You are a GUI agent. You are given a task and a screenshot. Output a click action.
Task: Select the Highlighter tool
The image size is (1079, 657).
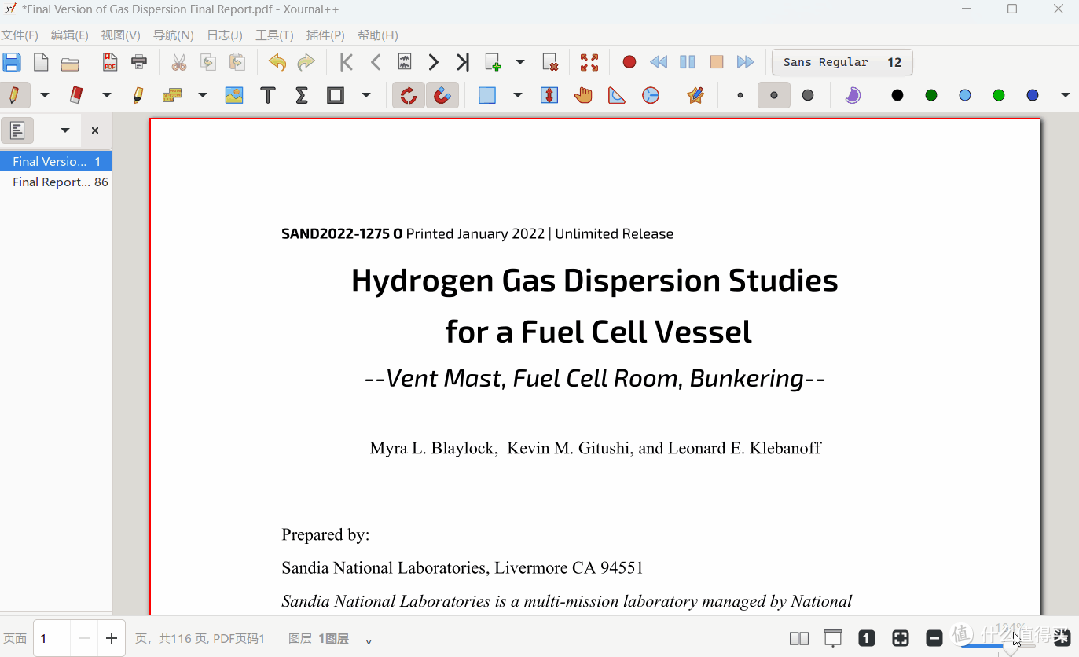(x=138, y=95)
